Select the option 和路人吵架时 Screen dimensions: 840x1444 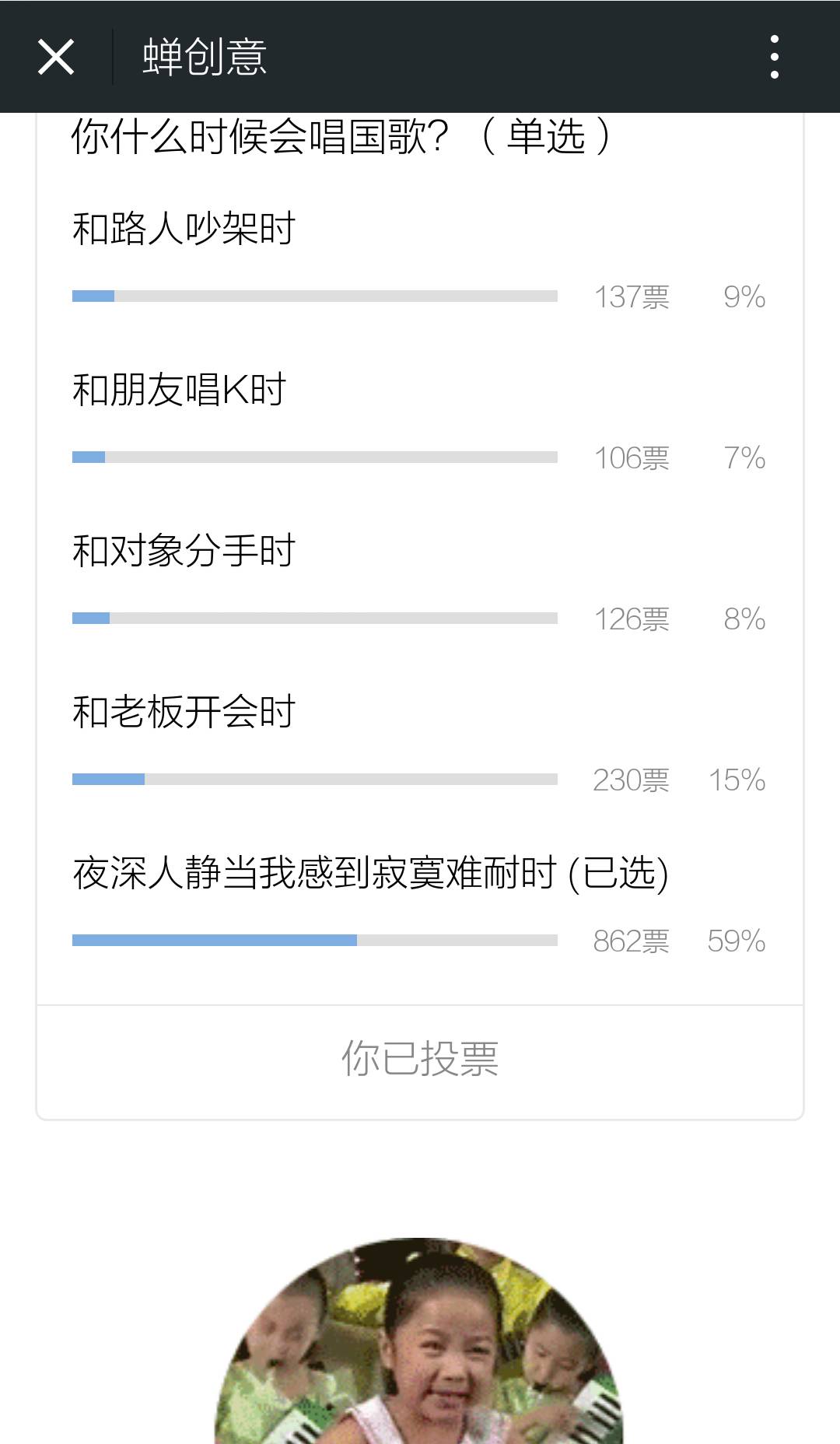coord(184,229)
